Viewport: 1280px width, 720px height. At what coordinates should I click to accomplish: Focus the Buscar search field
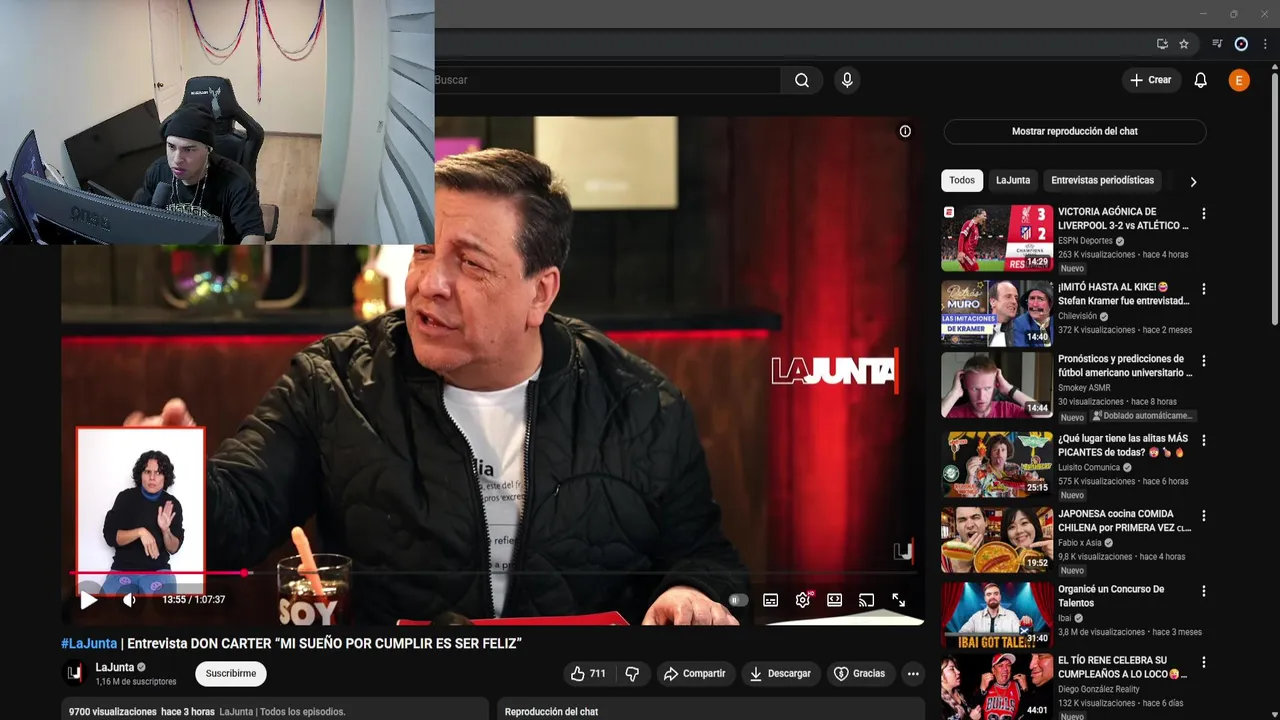(x=607, y=80)
